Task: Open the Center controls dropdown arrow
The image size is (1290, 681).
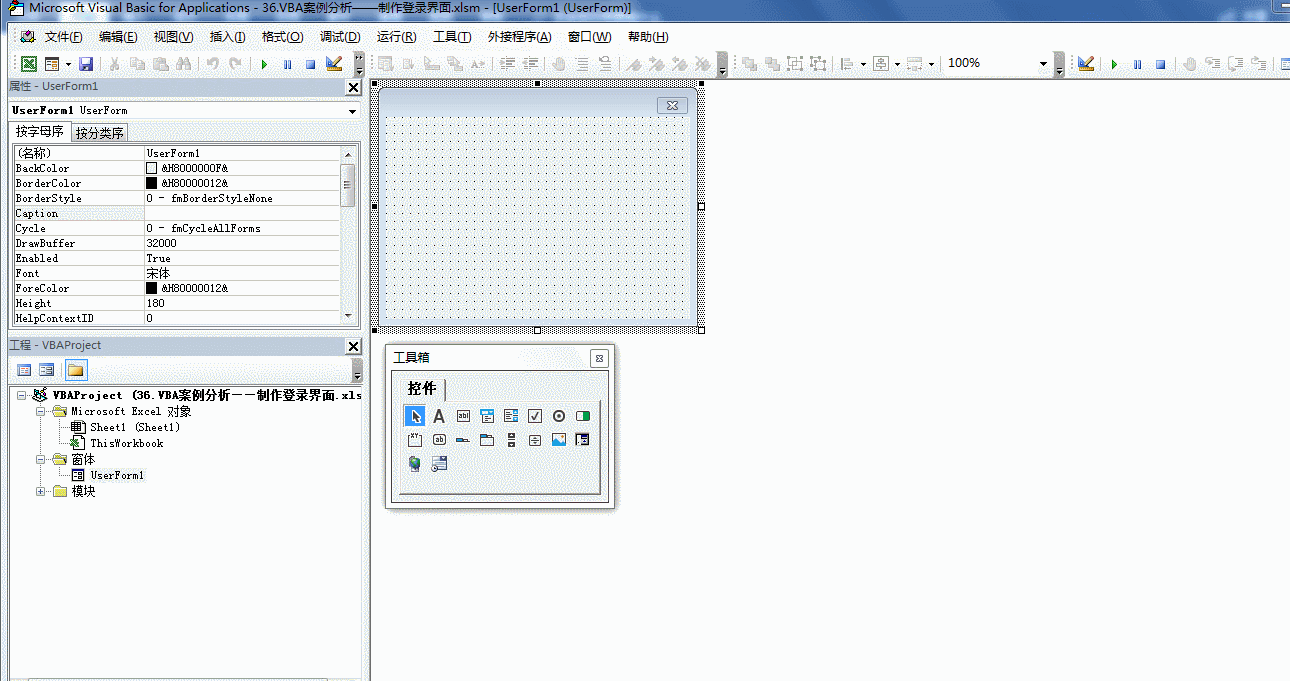Action: [897, 64]
